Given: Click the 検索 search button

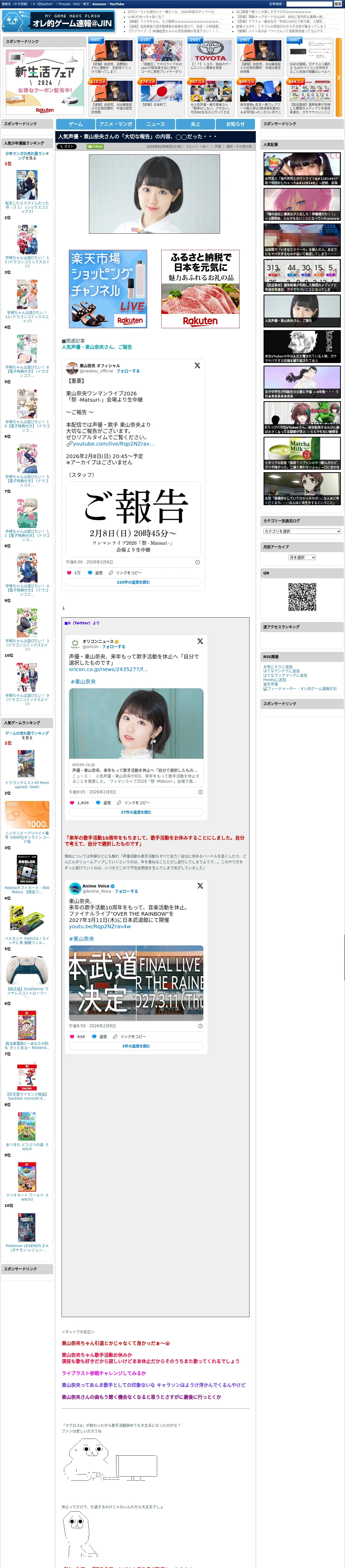Looking at the screenshot, I should (x=338, y=4).
